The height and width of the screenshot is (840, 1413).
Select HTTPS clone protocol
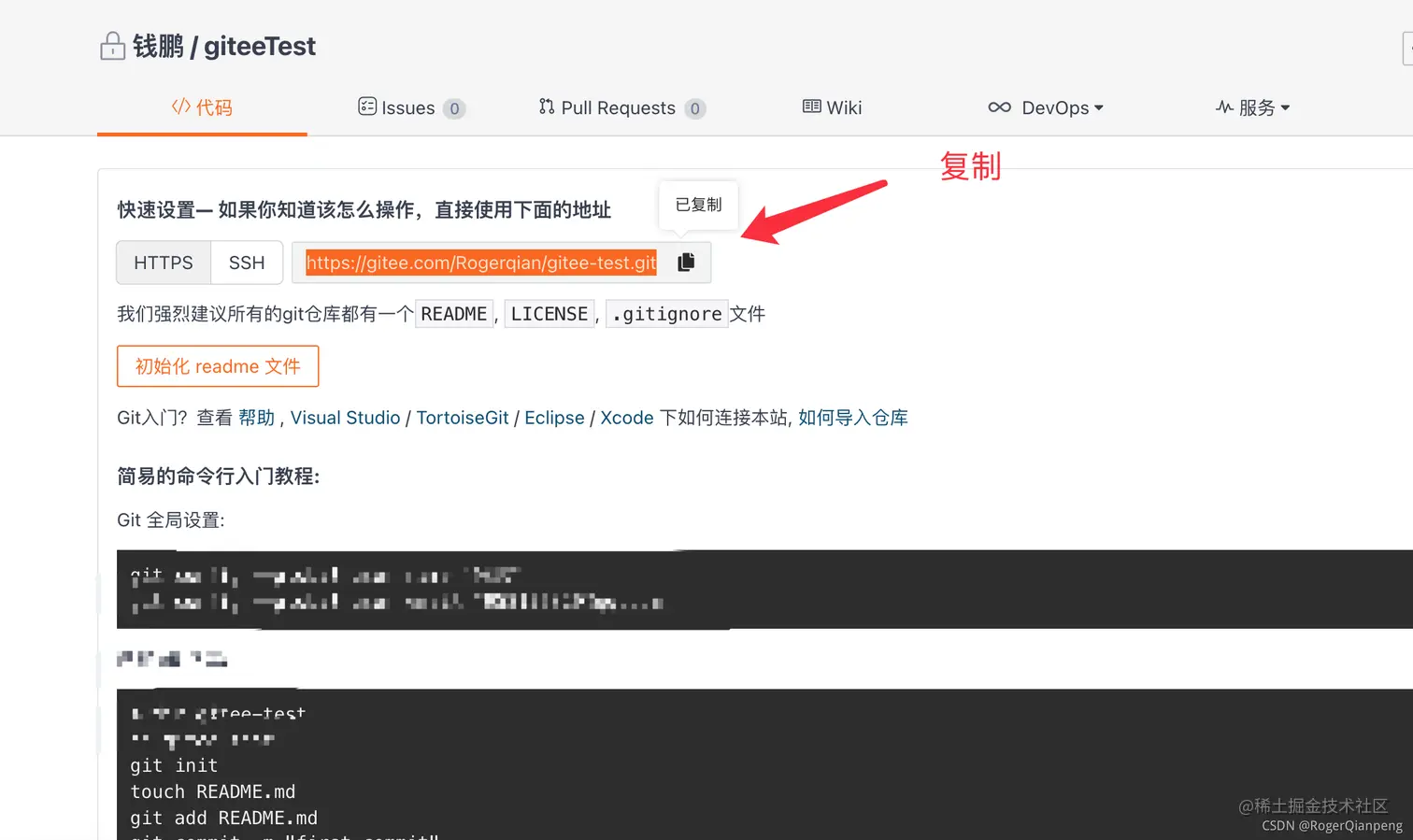pos(164,263)
